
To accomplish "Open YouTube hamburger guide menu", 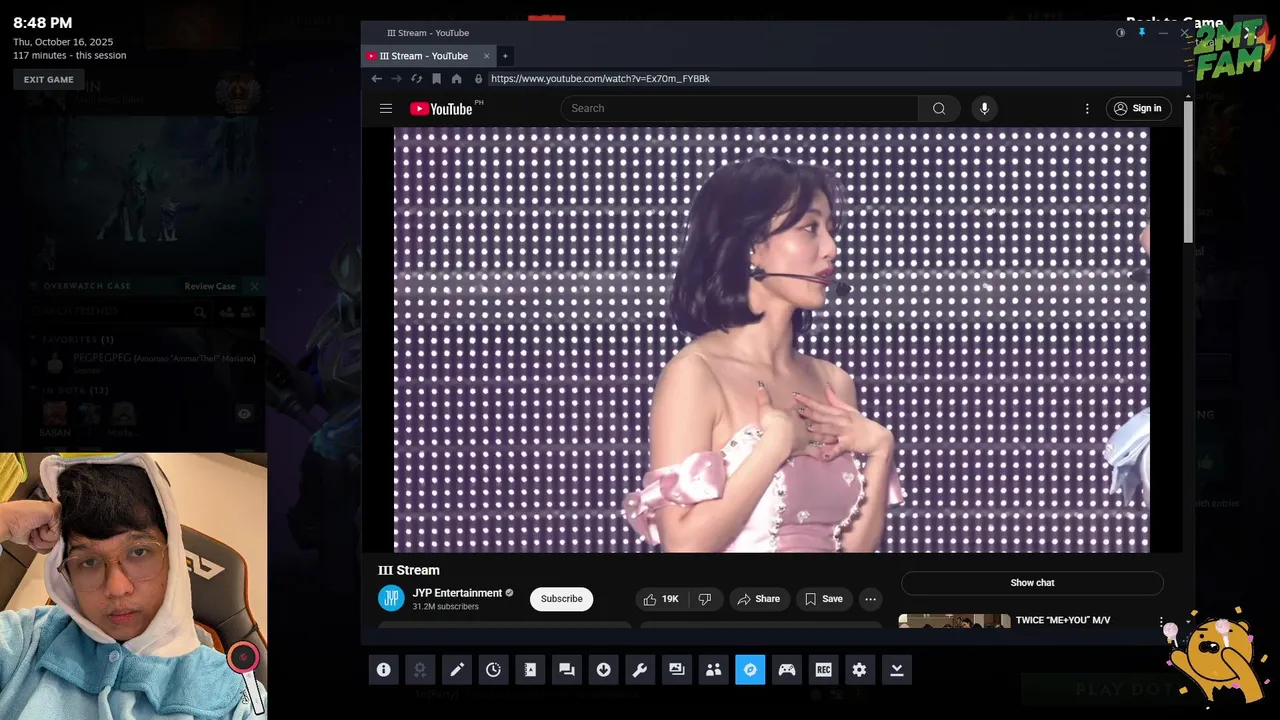I will coord(386,108).
